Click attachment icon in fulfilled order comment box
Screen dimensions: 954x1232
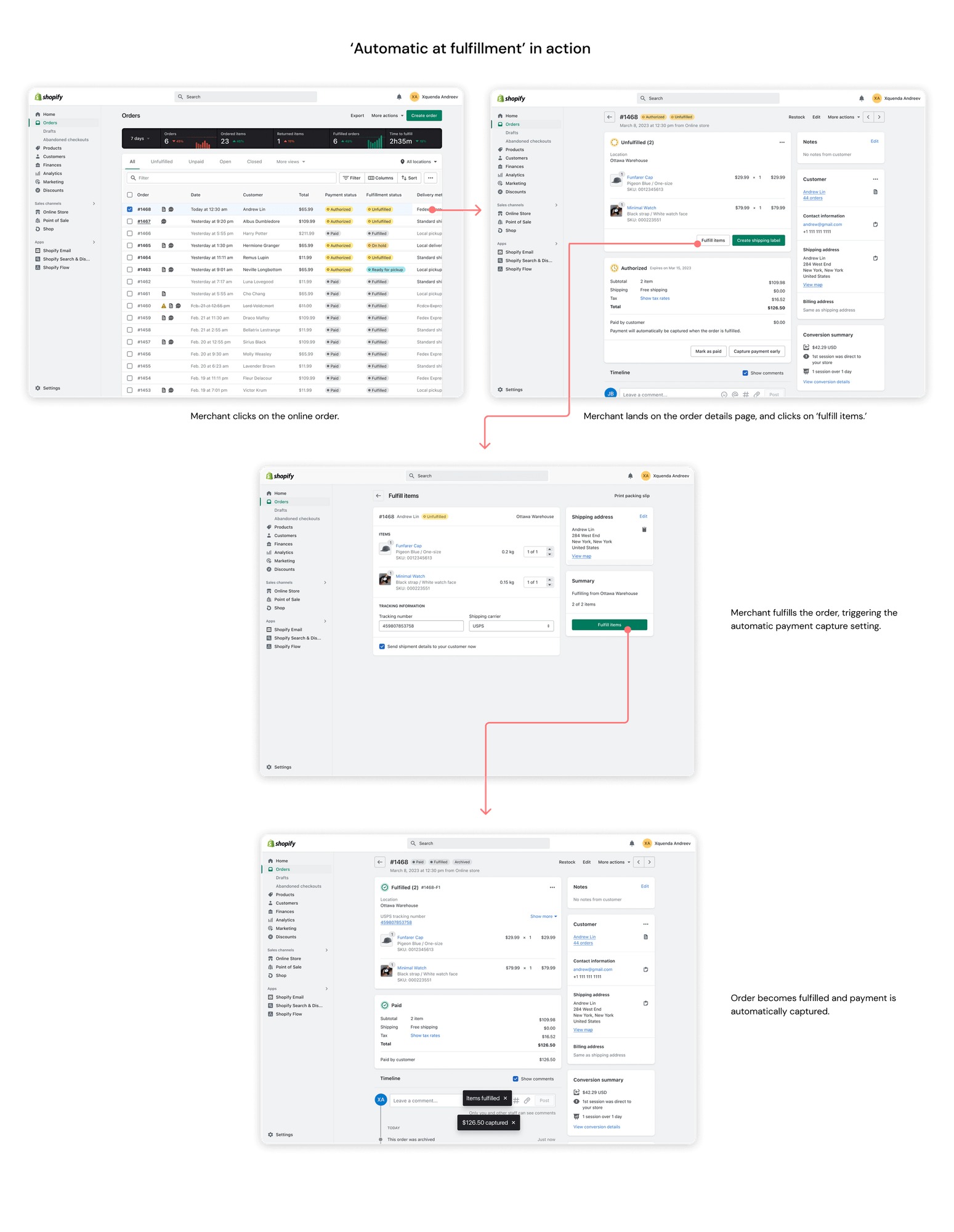point(527,1100)
